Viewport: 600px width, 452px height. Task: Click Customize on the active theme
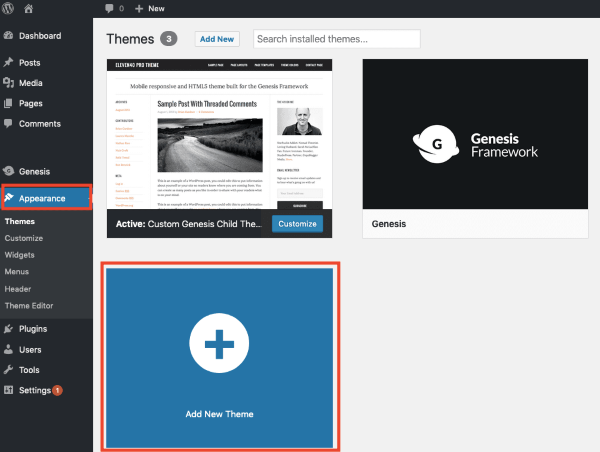[297, 224]
